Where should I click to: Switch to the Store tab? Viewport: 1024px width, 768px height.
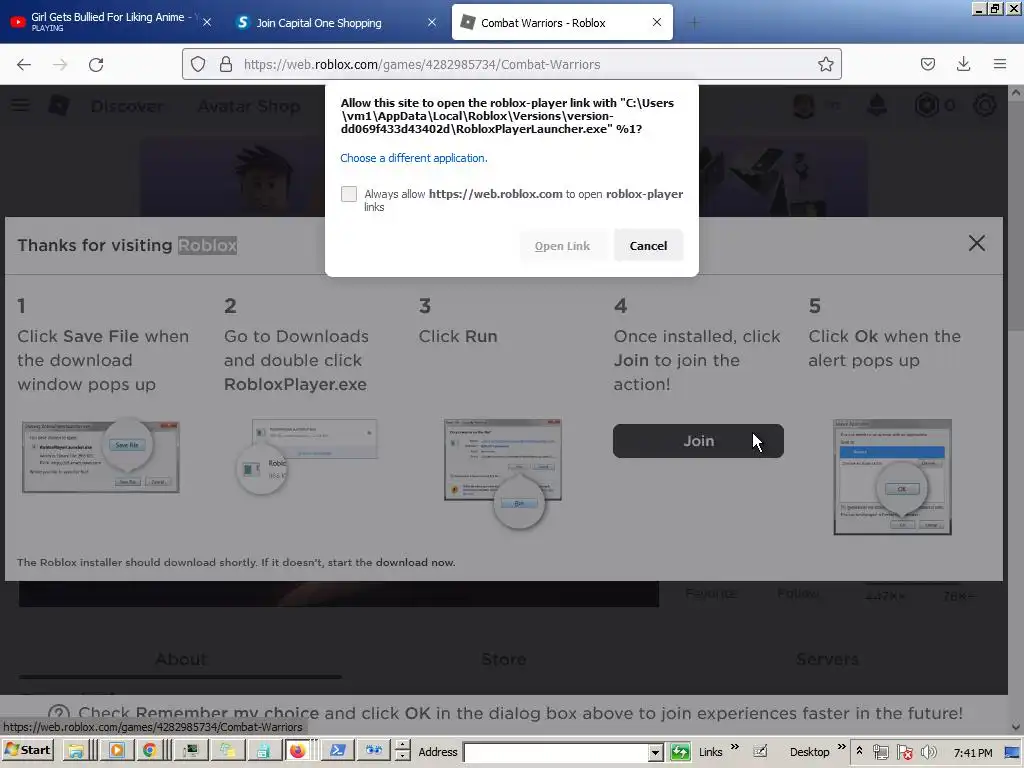pyautogui.click(x=504, y=659)
